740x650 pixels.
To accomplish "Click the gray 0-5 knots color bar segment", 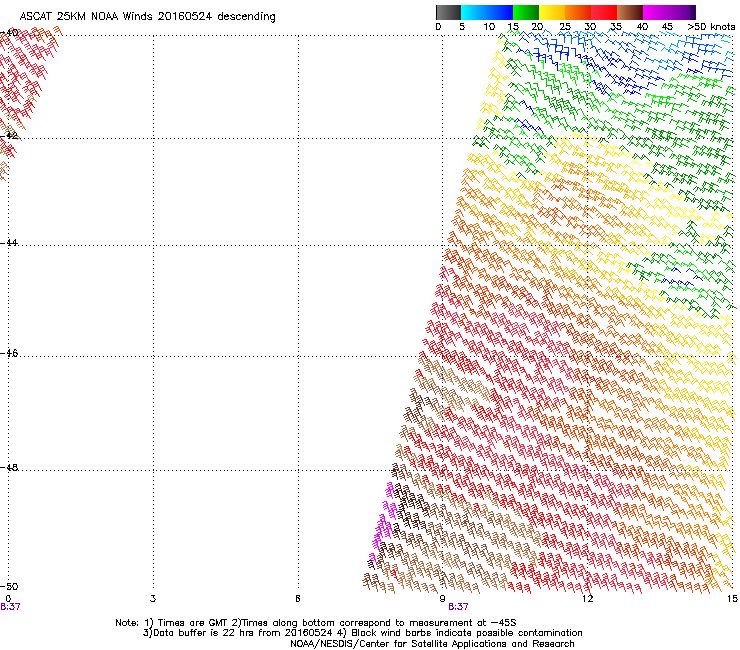I will pyautogui.click(x=448, y=12).
